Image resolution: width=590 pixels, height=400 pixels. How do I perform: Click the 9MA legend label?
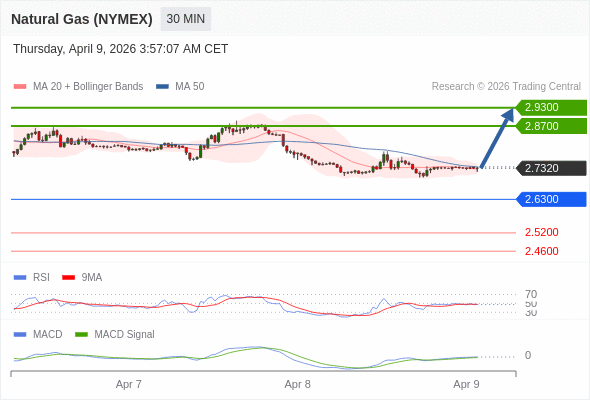point(92,278)
